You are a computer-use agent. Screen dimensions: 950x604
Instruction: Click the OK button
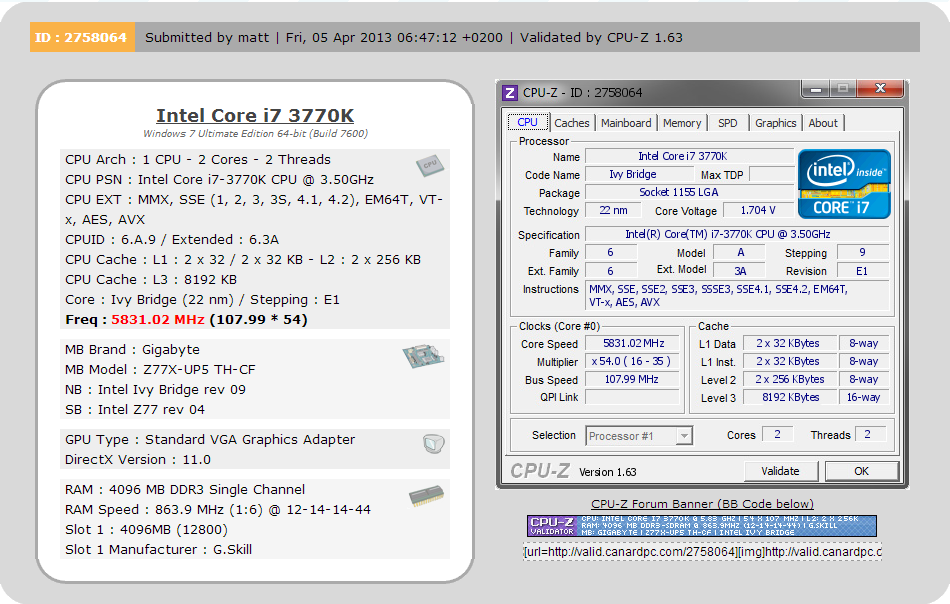click(861, 471)
